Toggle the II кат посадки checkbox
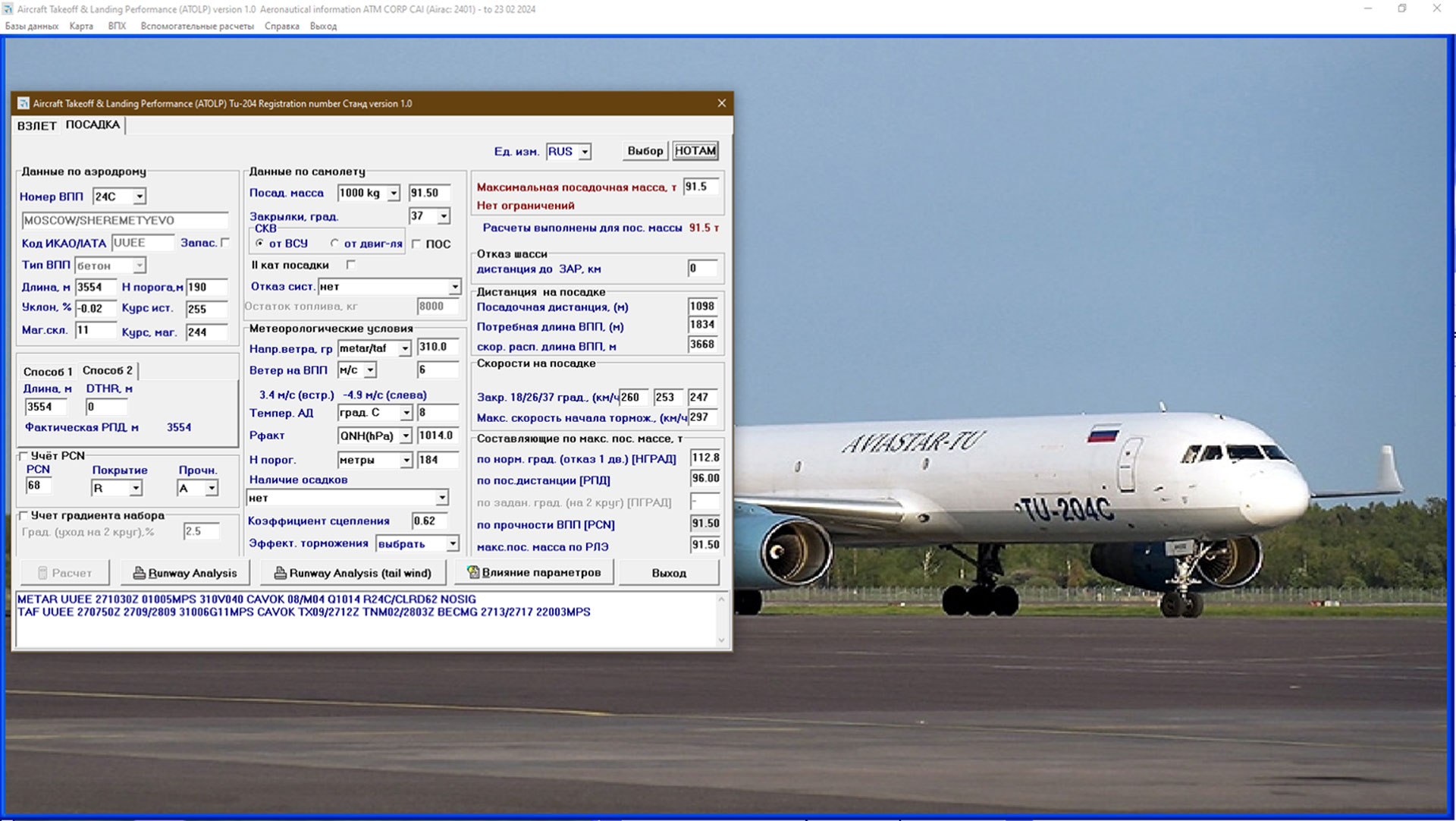This screenshot has width=1456, height=821. tap(350, 265)
